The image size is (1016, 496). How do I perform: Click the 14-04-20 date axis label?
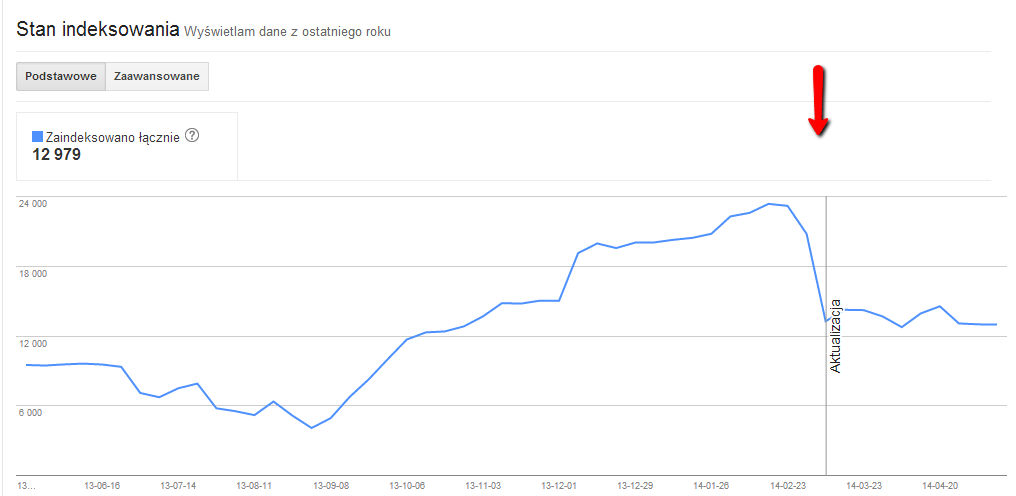[941, 486]
